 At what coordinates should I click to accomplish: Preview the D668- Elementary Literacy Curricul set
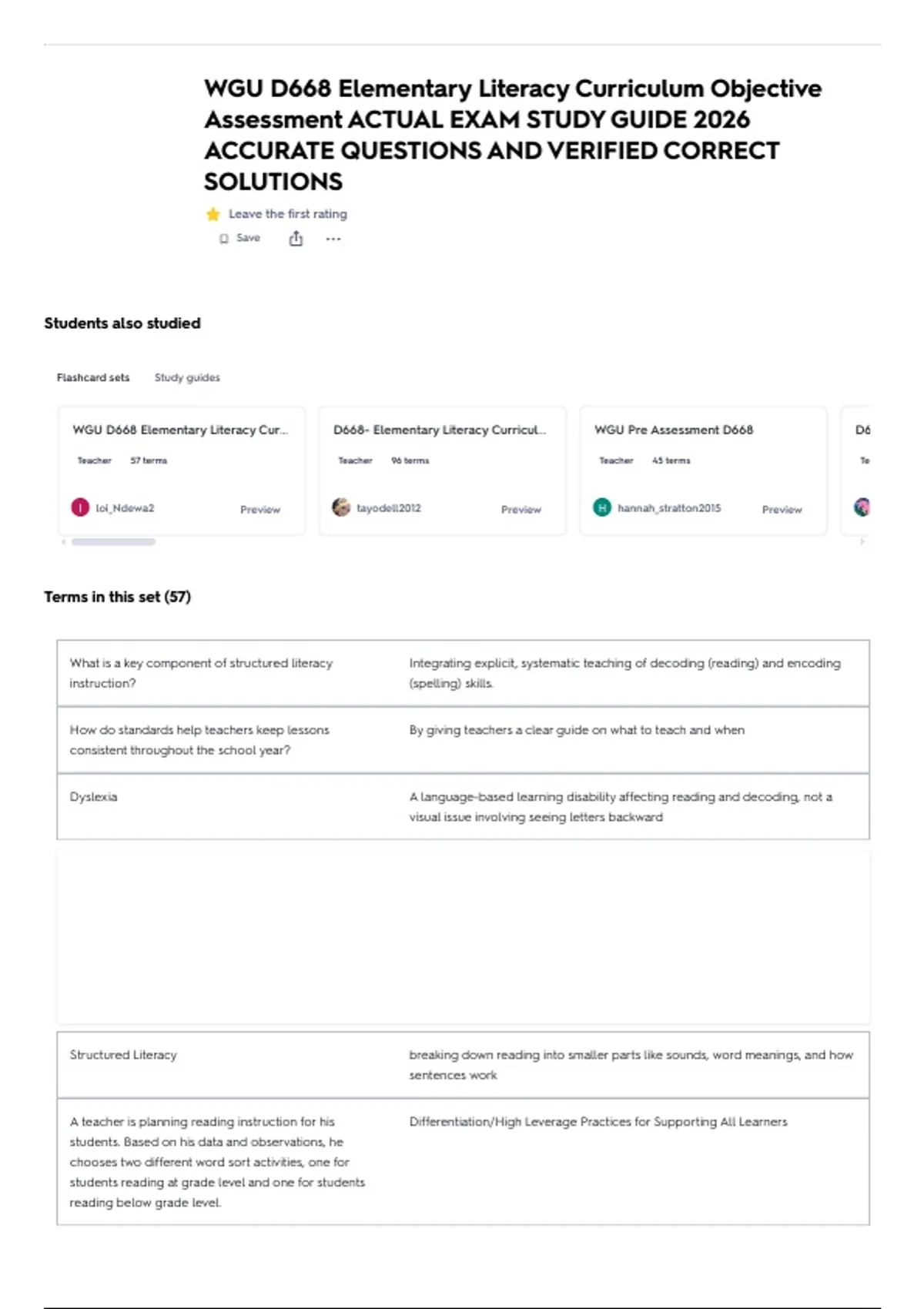(521, 509)
